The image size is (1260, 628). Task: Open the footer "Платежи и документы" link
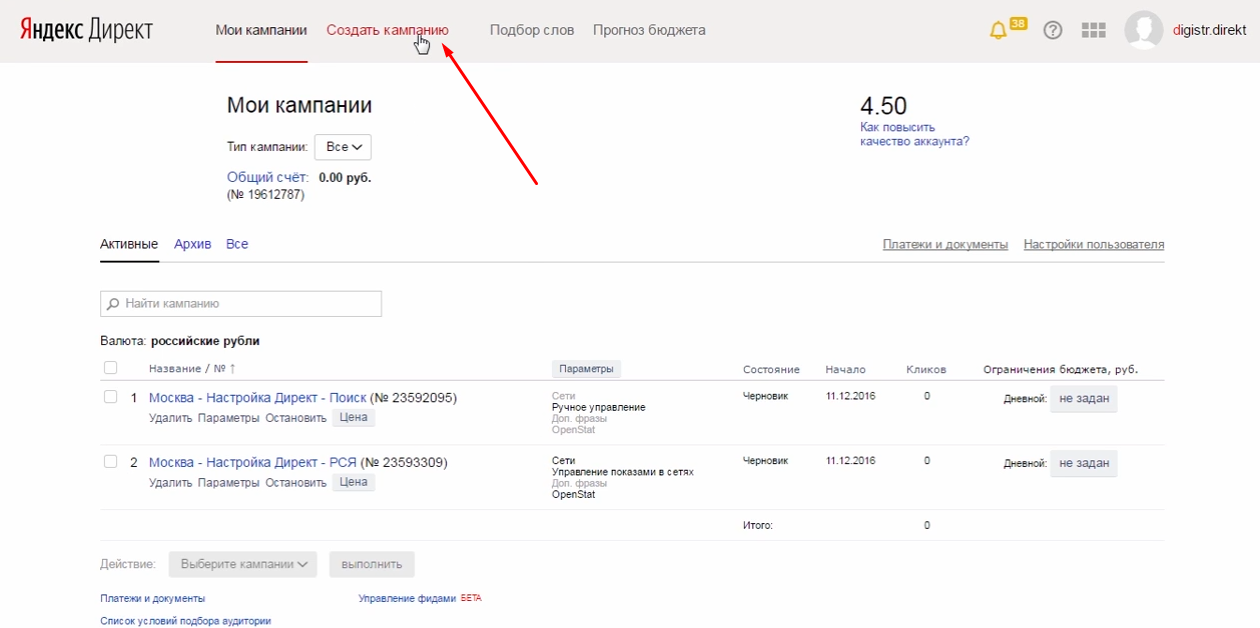(153, 598)
